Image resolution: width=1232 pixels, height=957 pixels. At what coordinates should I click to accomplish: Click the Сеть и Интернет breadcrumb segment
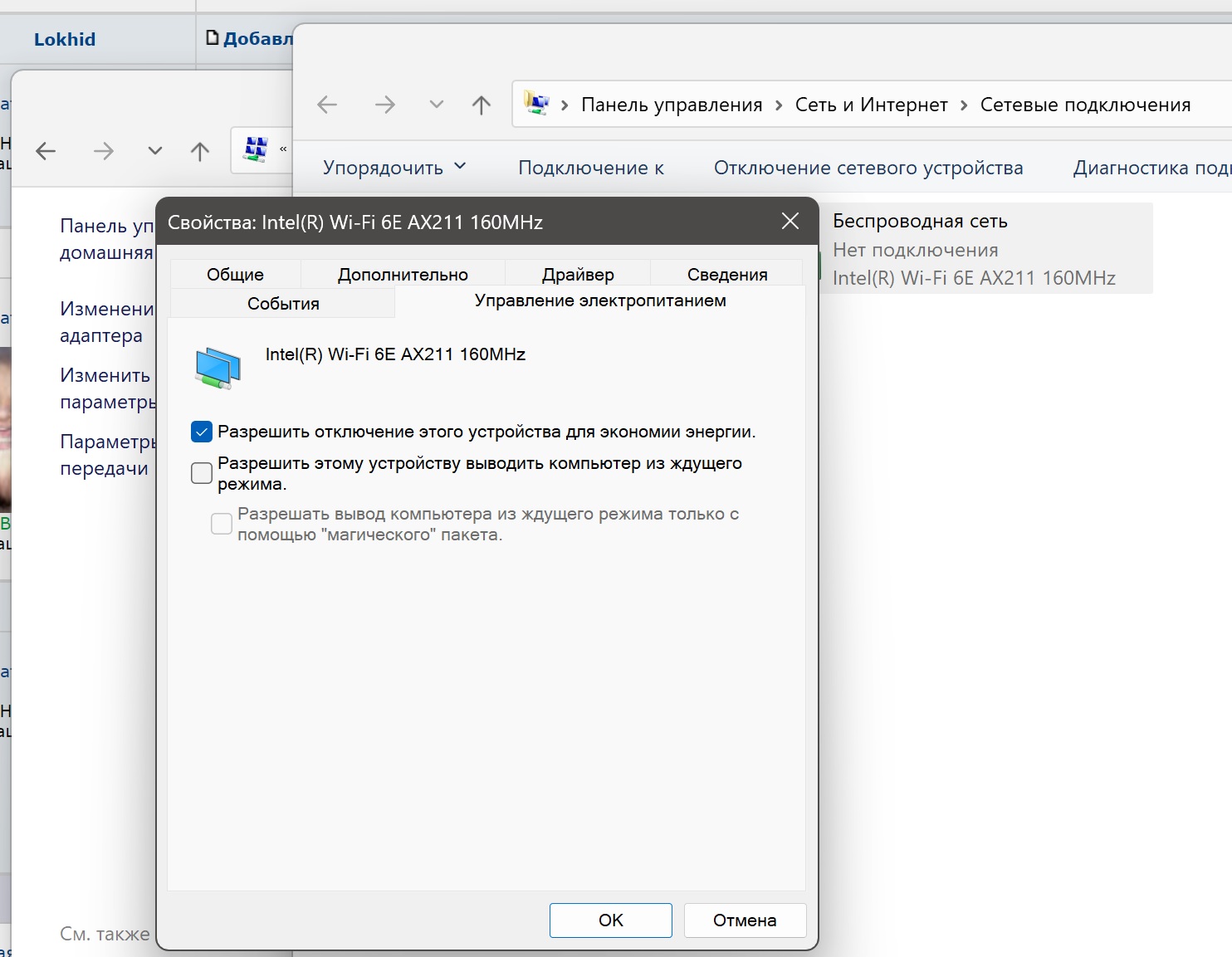click(x=872, y=105)
